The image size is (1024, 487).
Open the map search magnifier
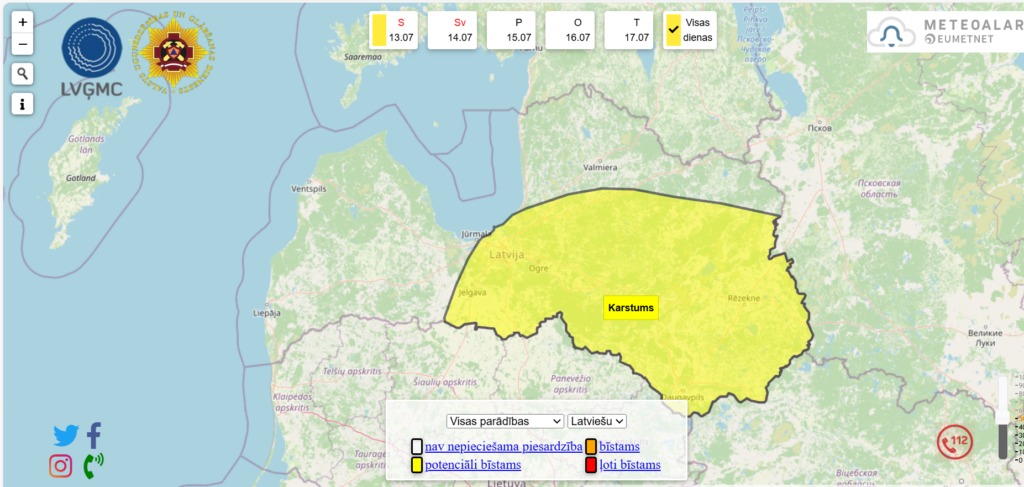click(23, 74)
